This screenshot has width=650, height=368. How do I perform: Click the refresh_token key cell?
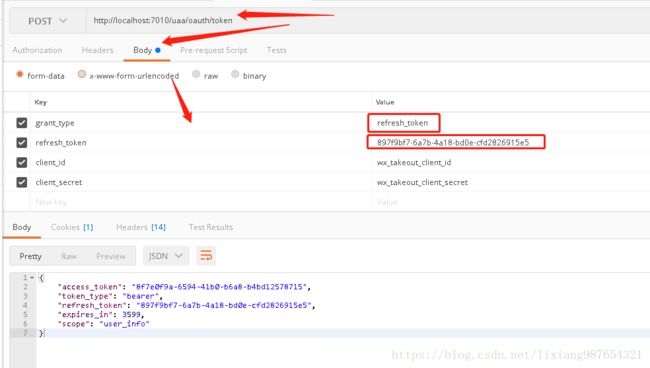201,143
